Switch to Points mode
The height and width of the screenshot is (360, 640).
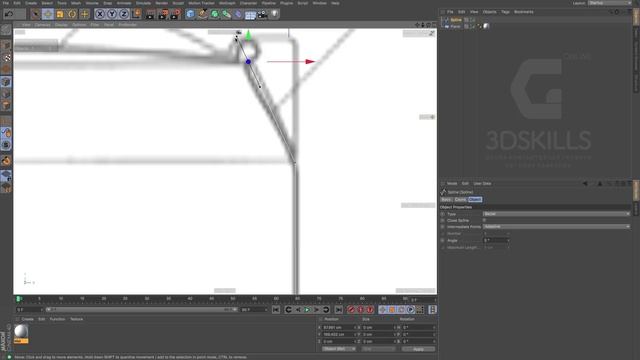[6, 82]
